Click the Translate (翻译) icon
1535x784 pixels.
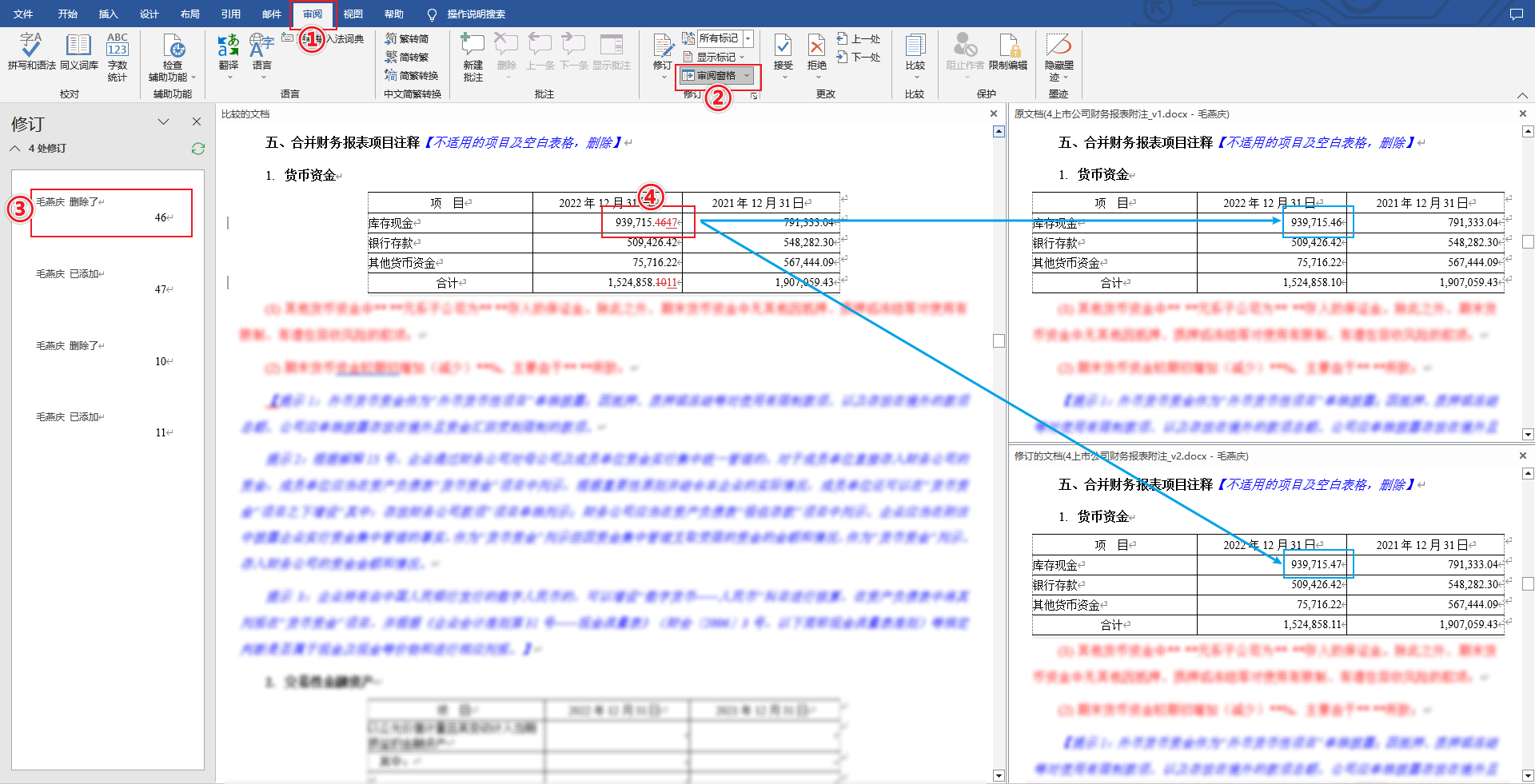[229, 51]
